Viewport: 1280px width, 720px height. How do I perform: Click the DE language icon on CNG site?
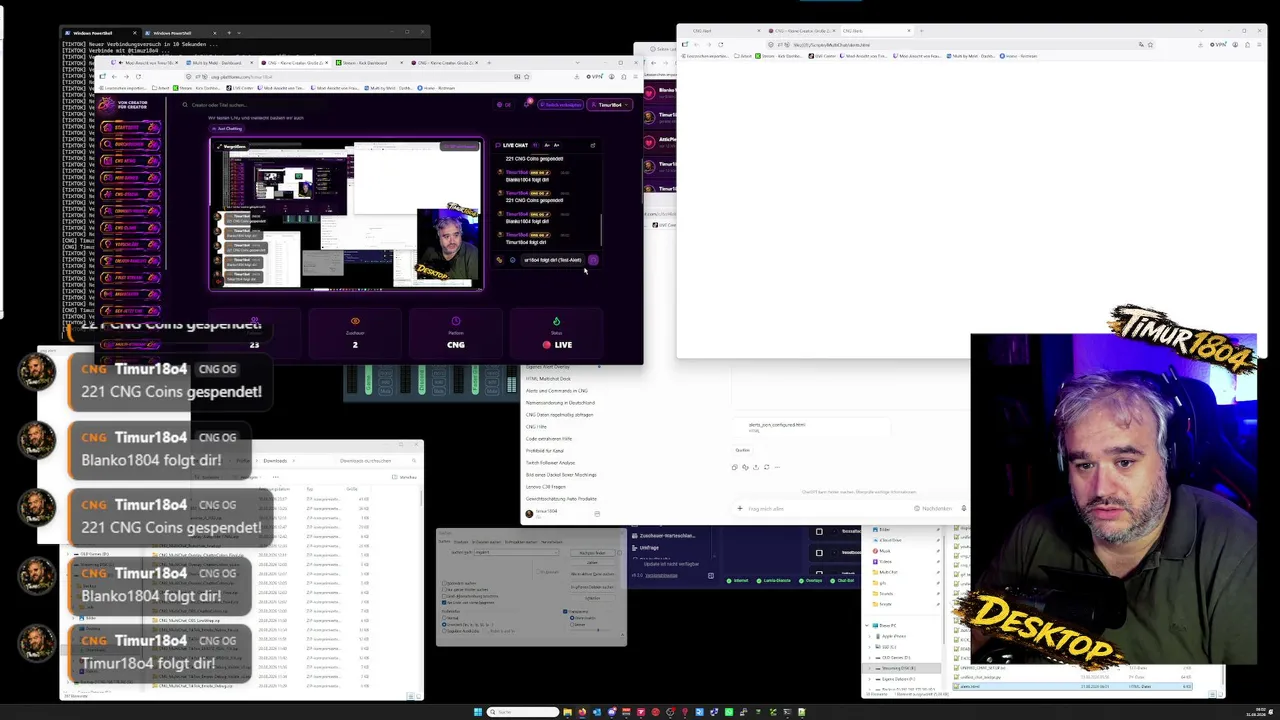click(x=504, y=104)
